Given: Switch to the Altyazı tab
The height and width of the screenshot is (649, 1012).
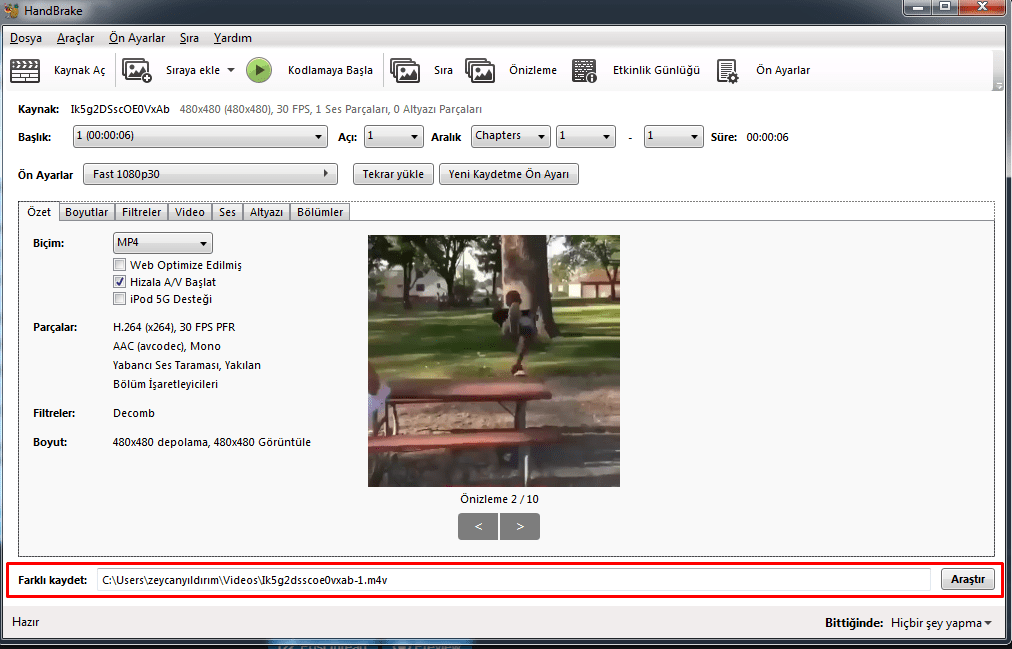Looking at the screenshot, I should coord(267,212).
